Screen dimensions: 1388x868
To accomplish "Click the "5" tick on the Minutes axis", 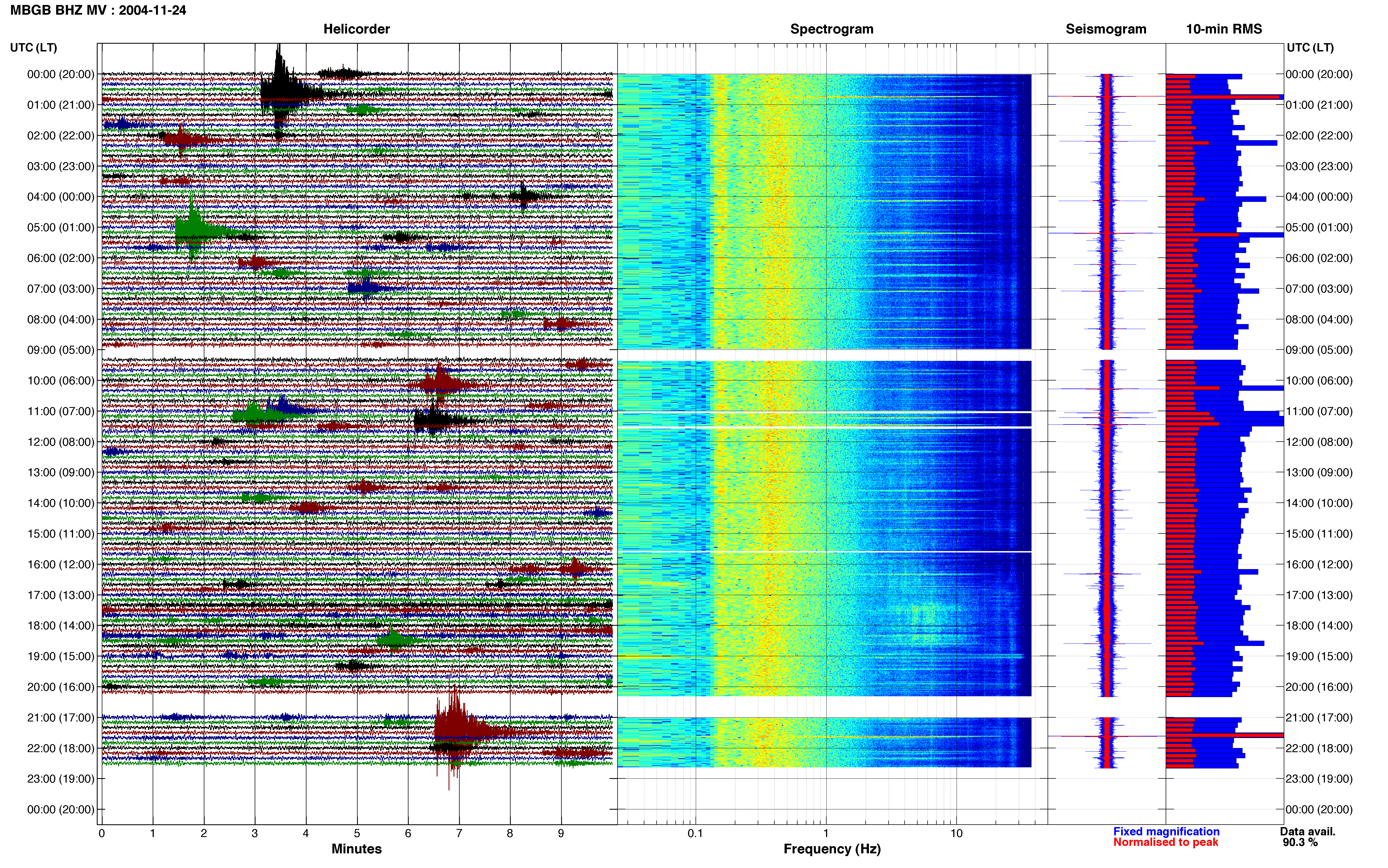I will [357, 833].
